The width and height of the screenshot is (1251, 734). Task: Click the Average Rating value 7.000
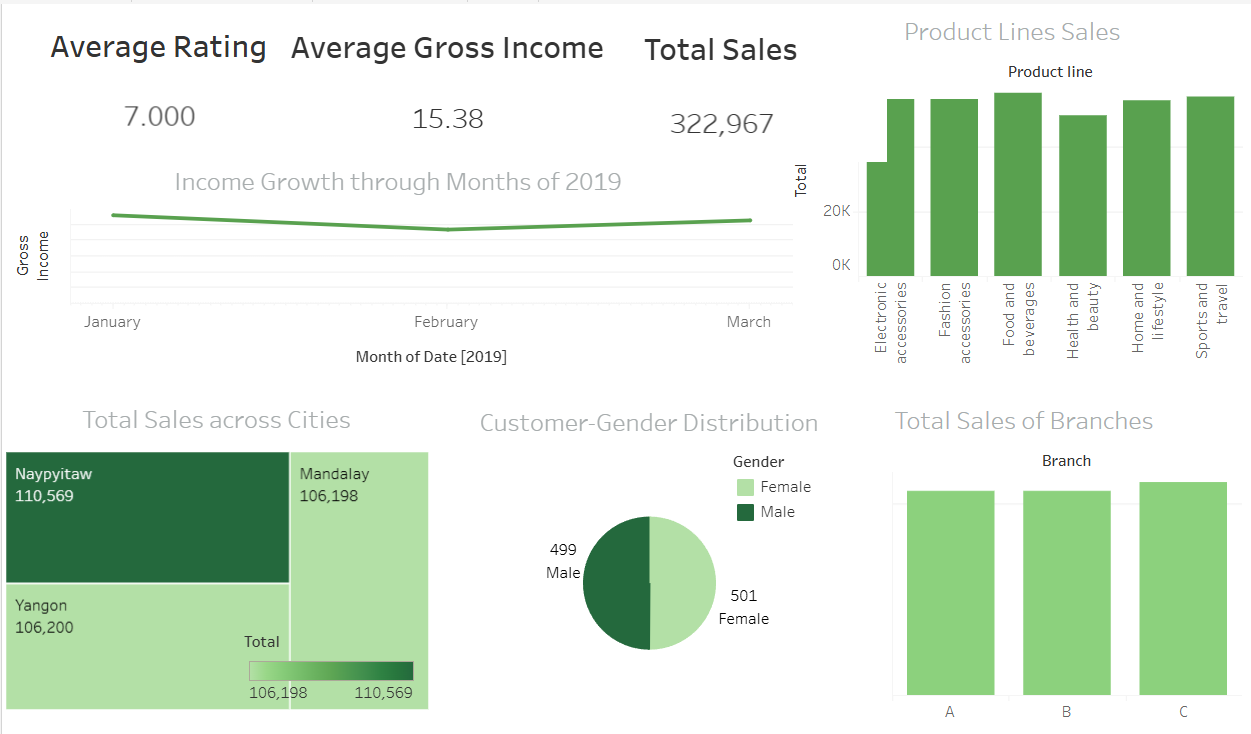[158, 116]
